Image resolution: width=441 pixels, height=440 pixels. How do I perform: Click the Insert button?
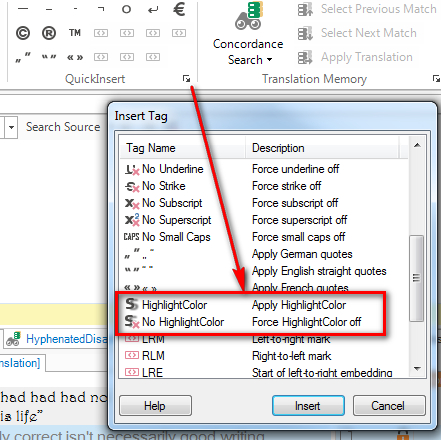308,406
